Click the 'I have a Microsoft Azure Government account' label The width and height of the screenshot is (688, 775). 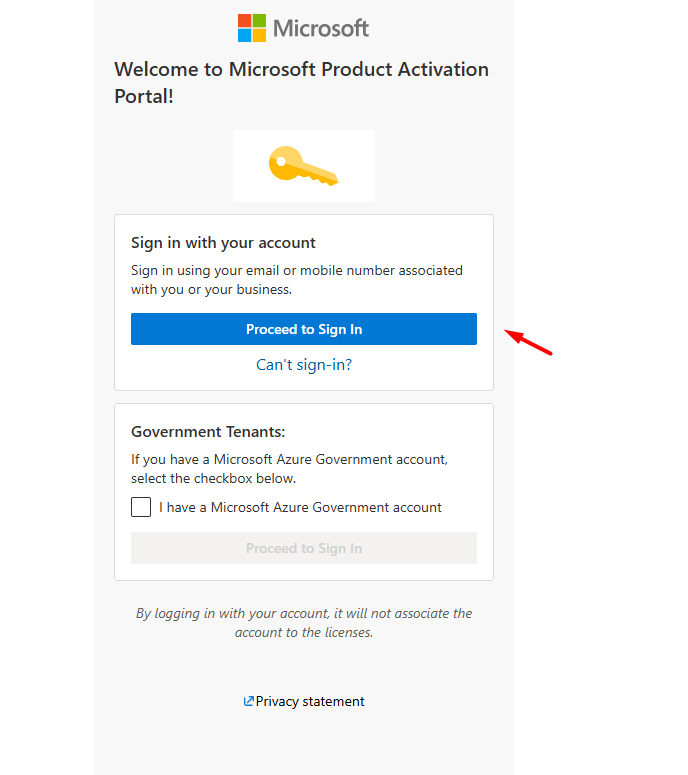point(300,507)
